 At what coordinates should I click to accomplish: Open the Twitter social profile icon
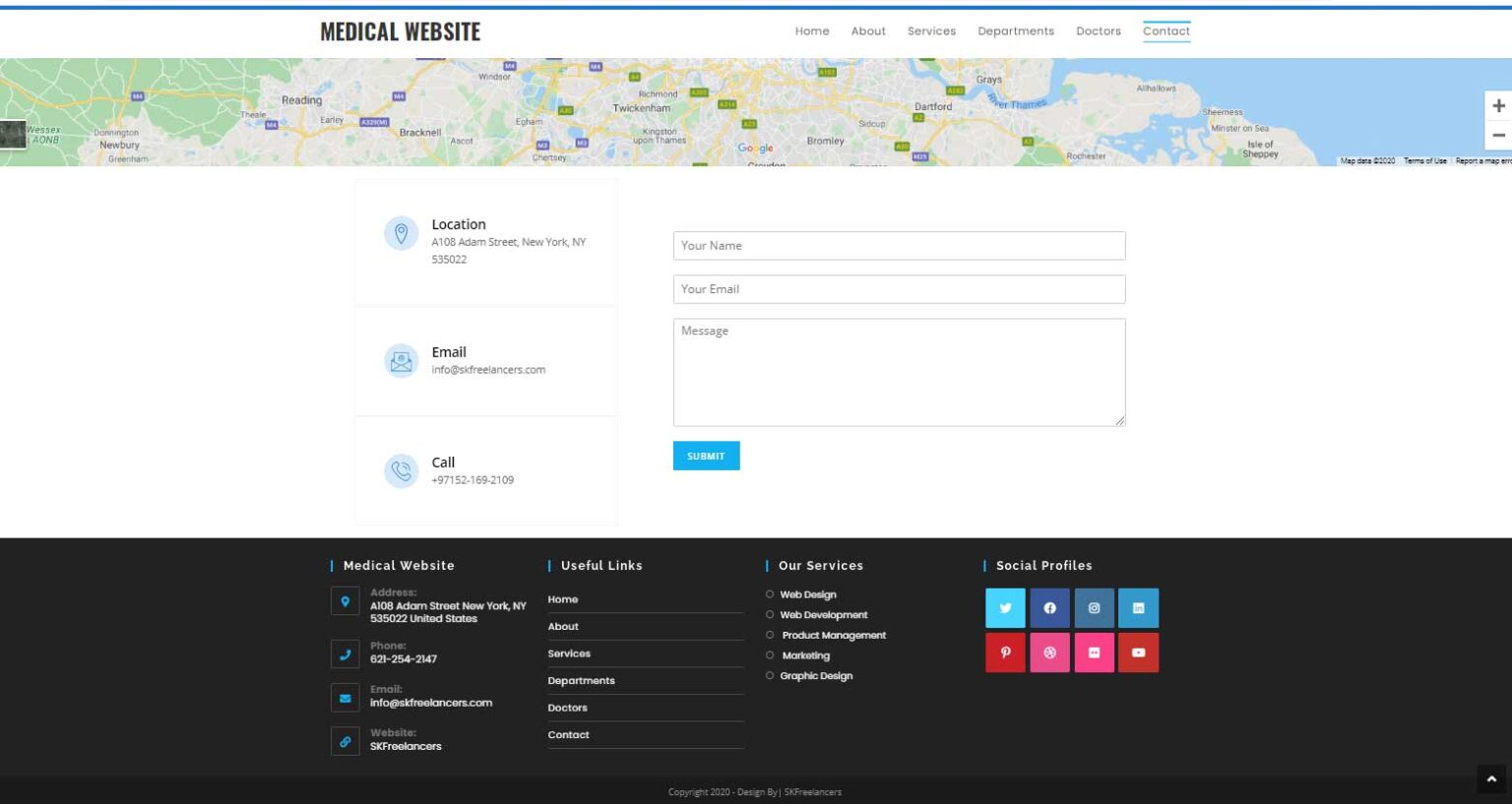click(x=1005, y=608)
